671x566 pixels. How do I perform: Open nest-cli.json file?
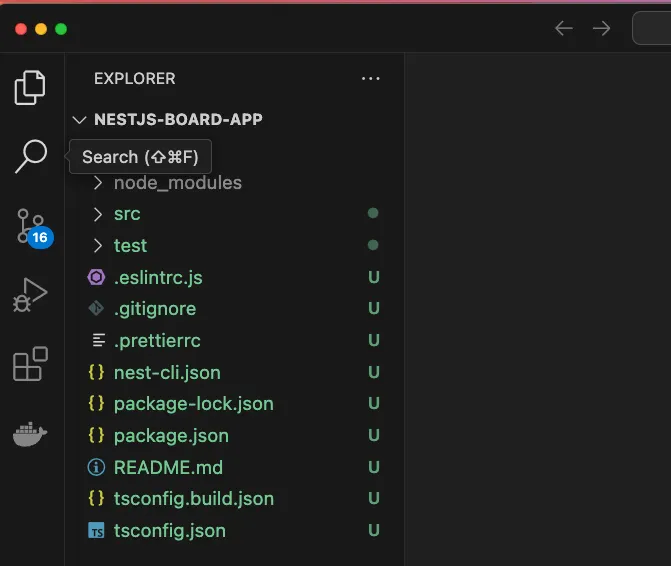click(x=167, y=373)
